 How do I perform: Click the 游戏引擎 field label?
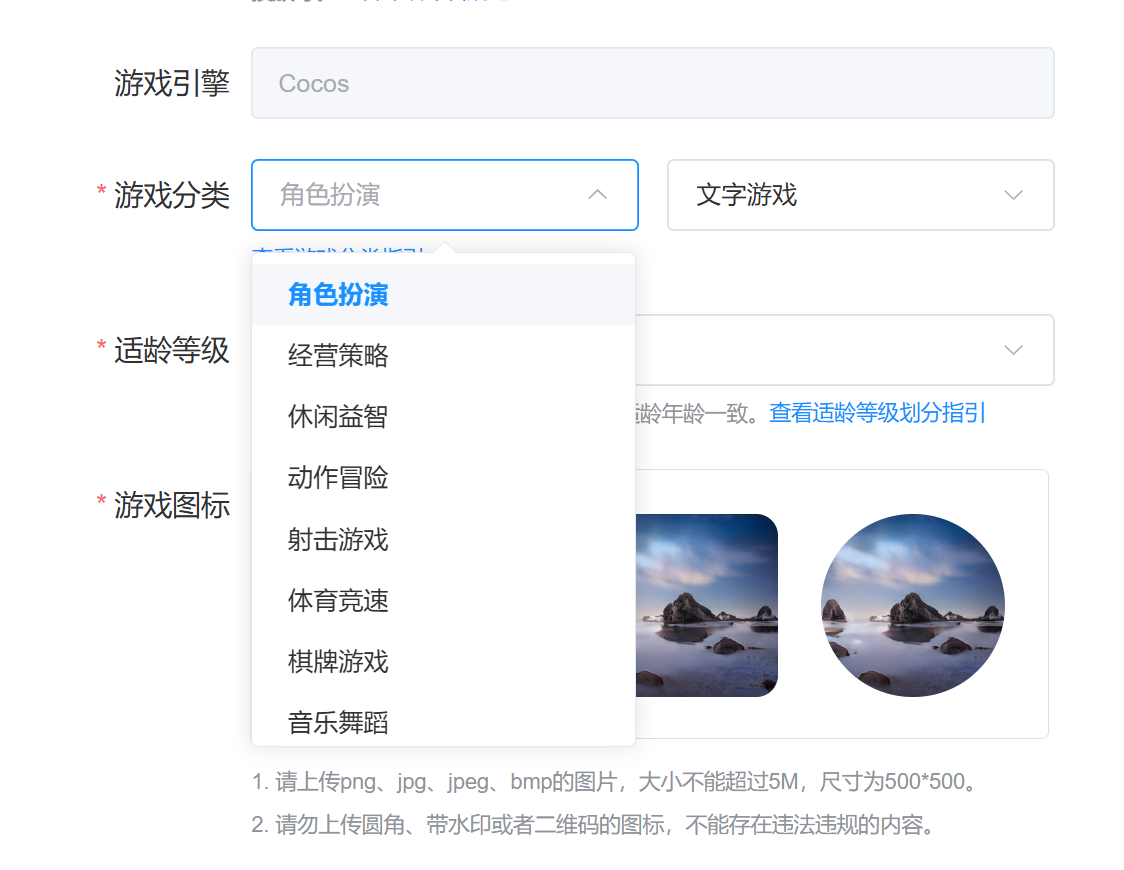tap(172, 83)
